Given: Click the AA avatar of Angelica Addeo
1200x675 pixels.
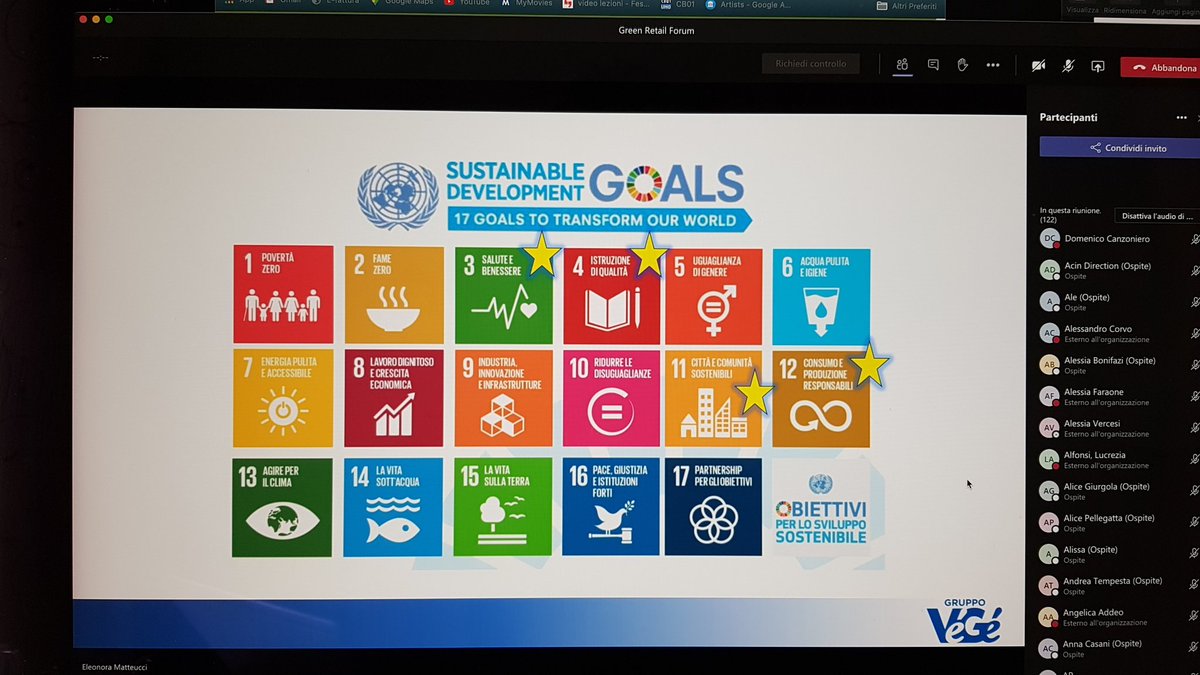Looking at the screenshot, I should (1049, 617).
